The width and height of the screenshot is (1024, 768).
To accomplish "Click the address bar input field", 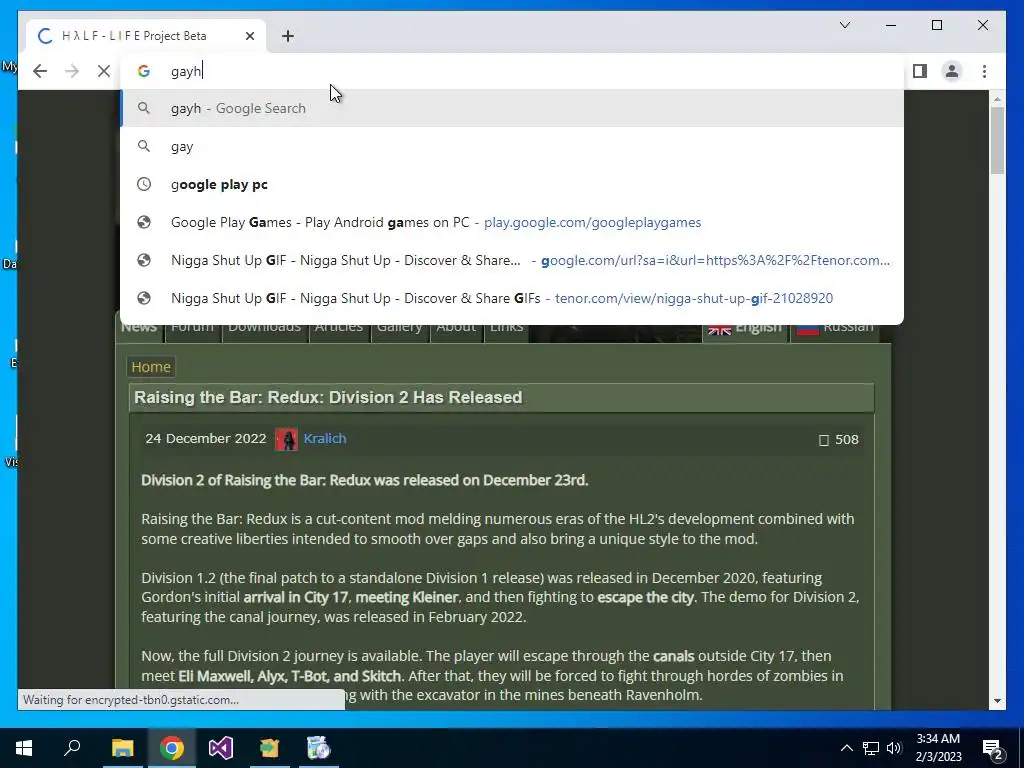I will pos(512,71).
